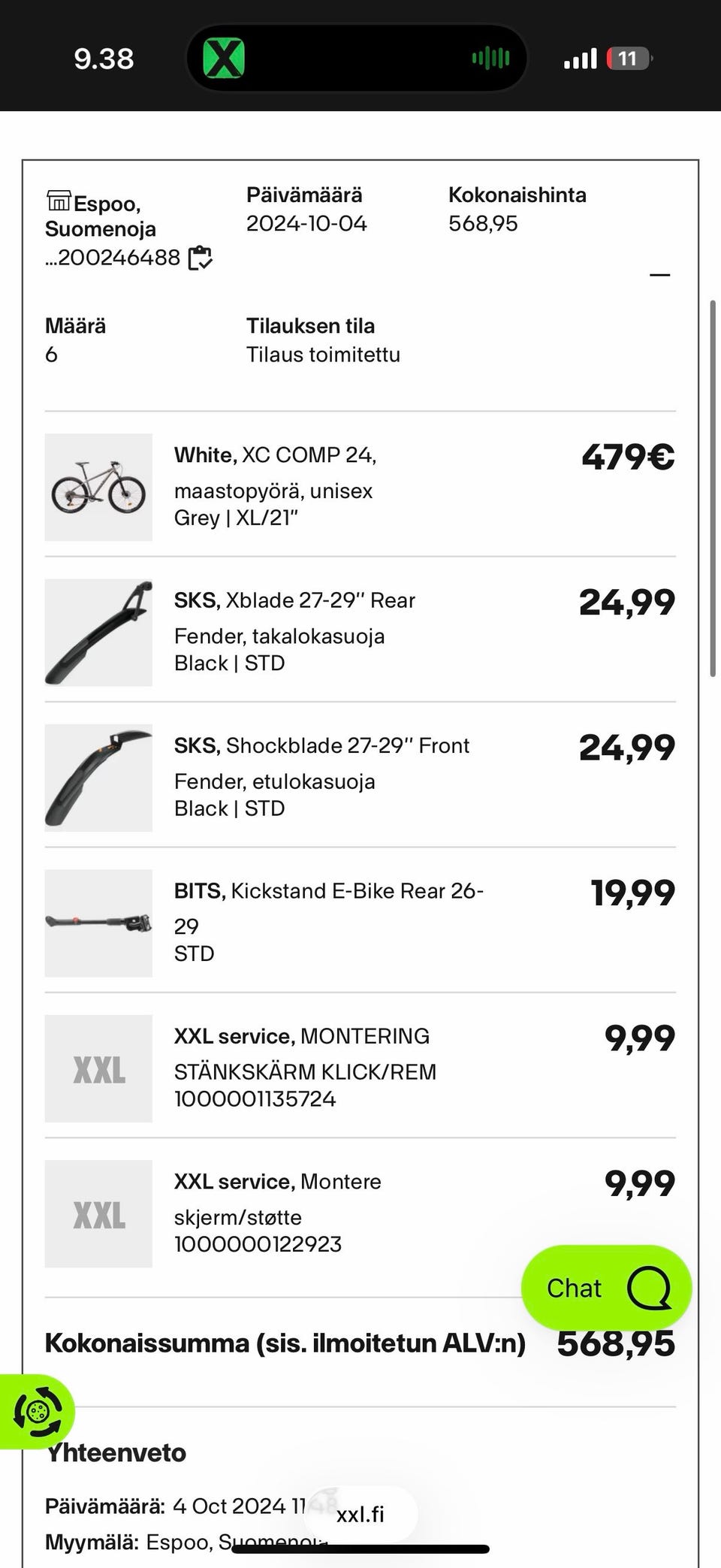Image resolution: width=721 pixels, height=1568 pixels.
Task: Open SKS Xblade Rear fender thumbnail
Action: point(98,632)
